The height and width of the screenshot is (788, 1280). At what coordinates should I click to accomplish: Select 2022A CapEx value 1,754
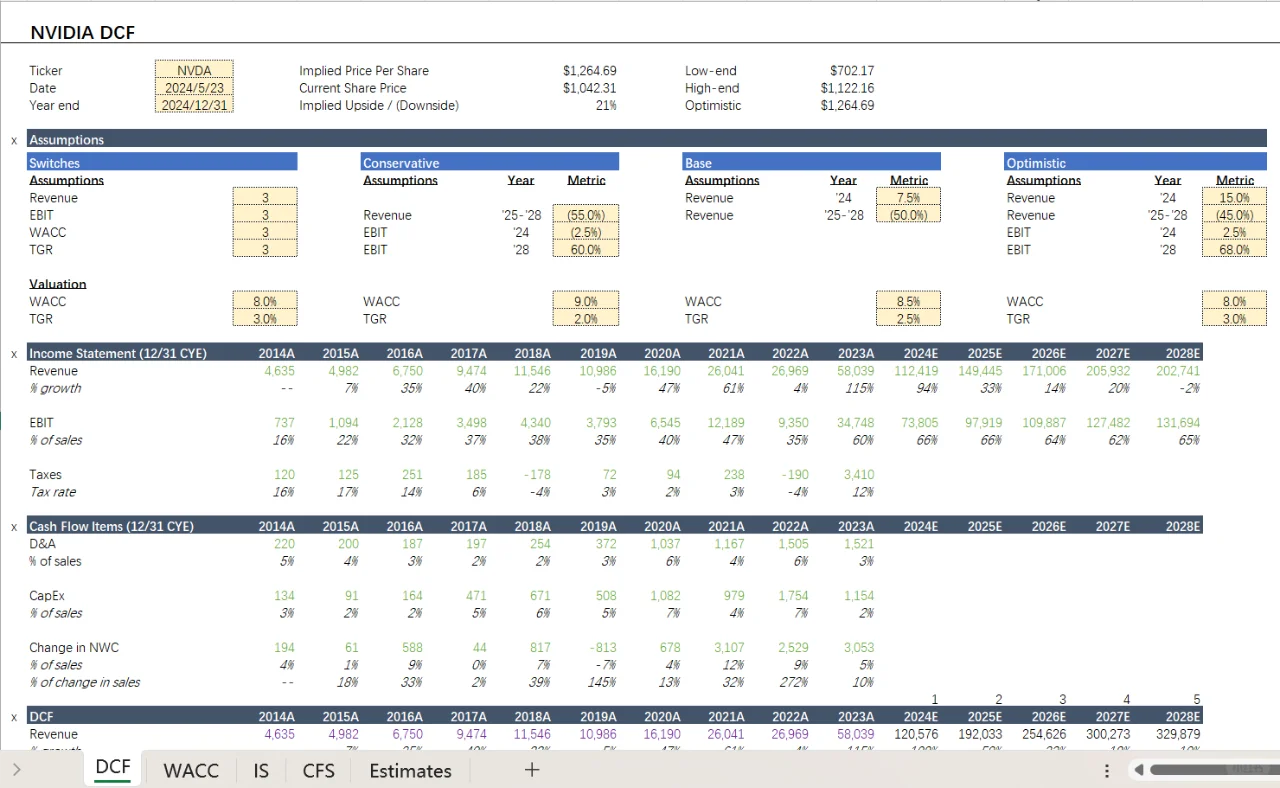tap(794, 596)
